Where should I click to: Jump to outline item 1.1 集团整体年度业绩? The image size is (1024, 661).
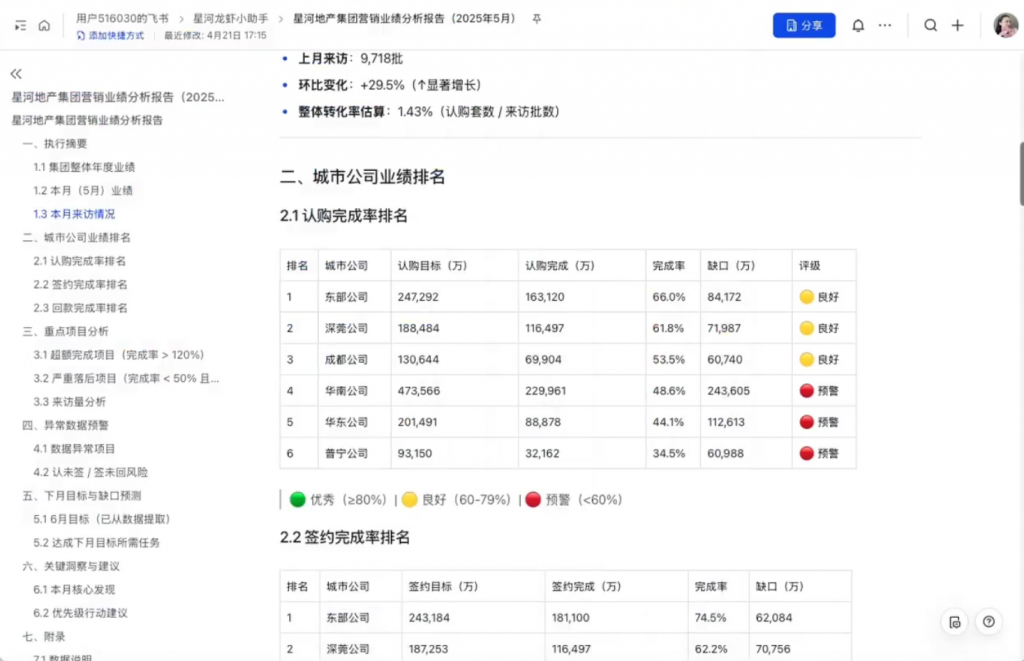[84, 167]
